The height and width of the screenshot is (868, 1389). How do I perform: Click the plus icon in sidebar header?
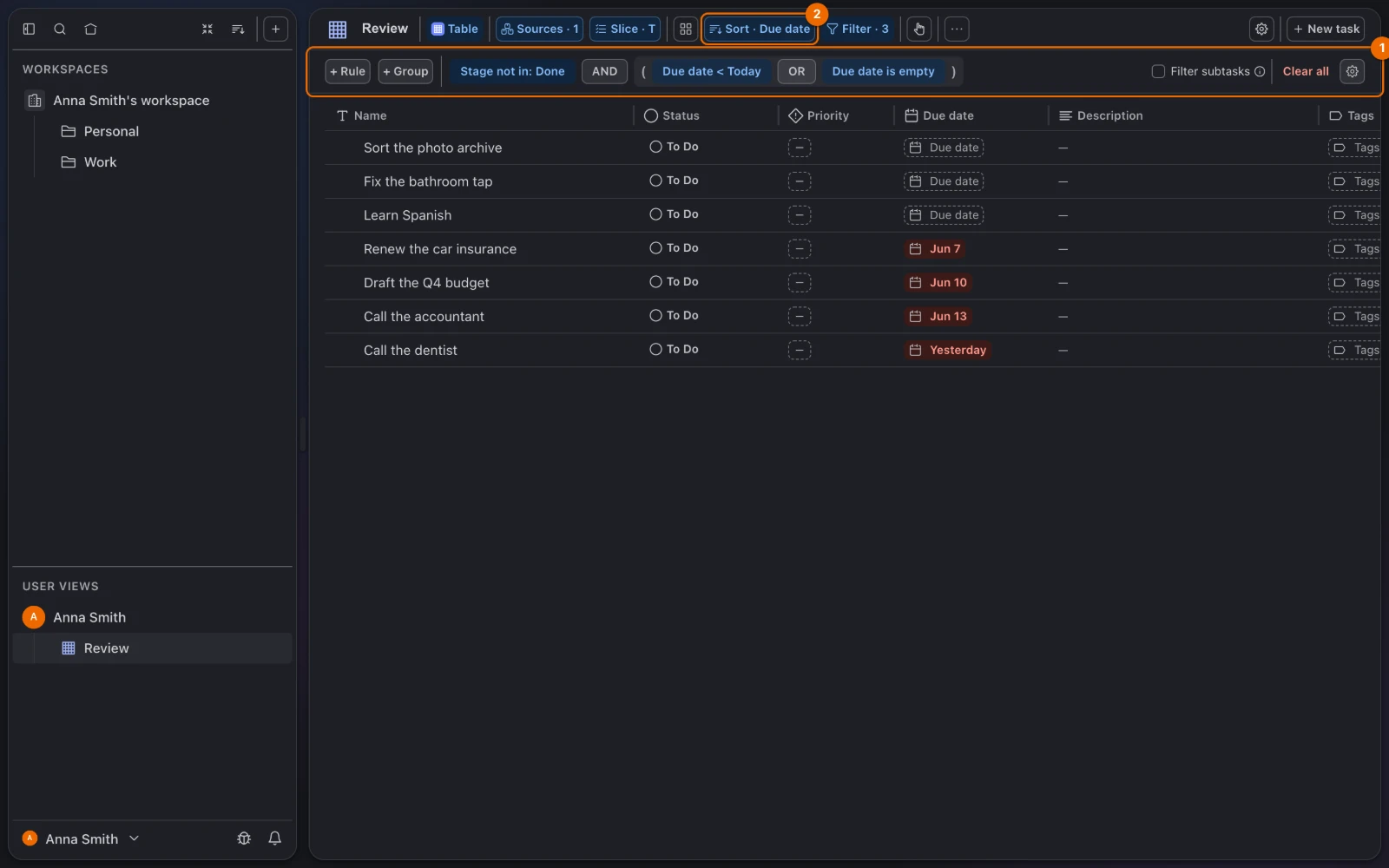275,29
